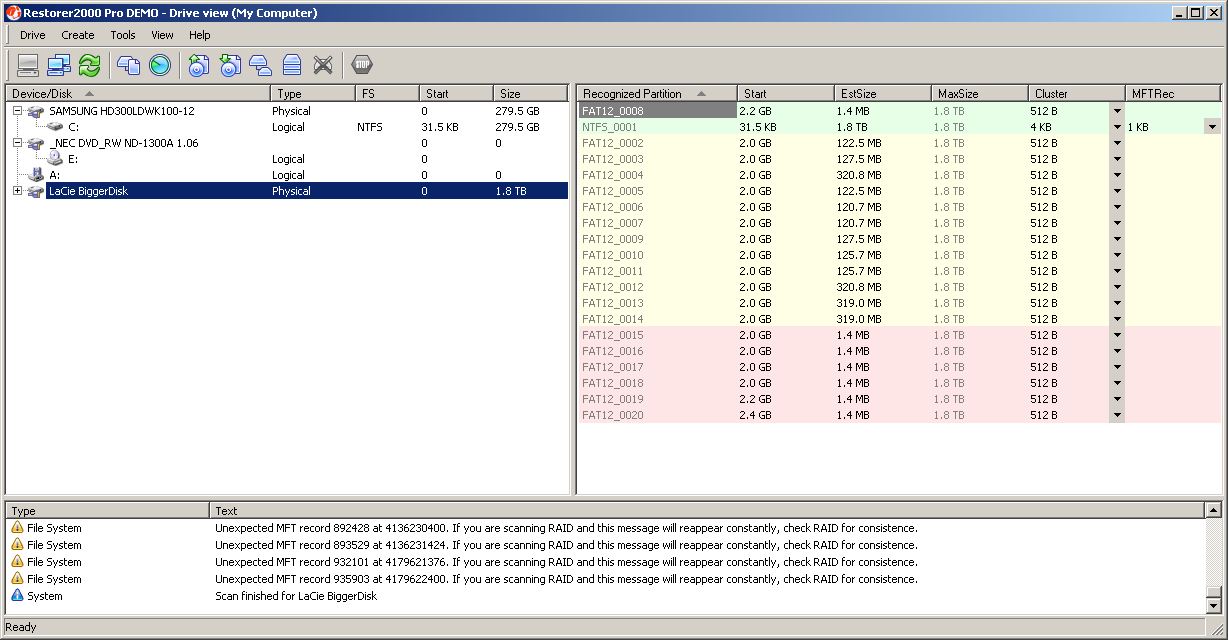Click the open image disc icon
This screenshot has height=640, width=1228.
pos(230,65)
